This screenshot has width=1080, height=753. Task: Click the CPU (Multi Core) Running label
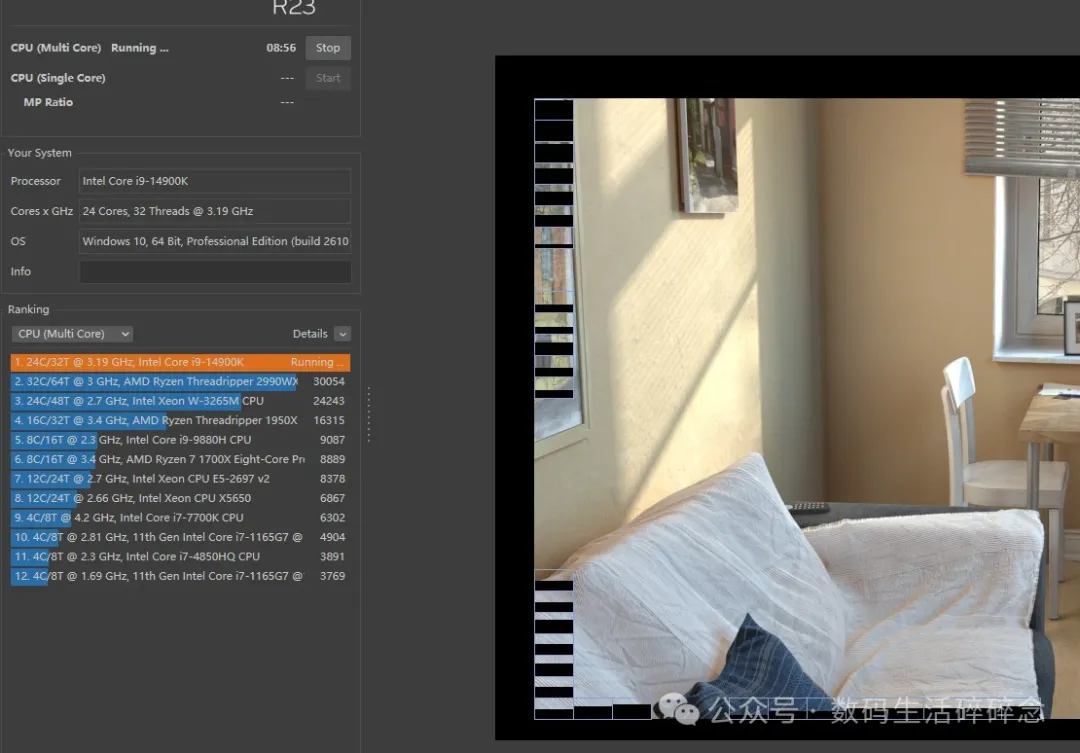coord(90,48)
